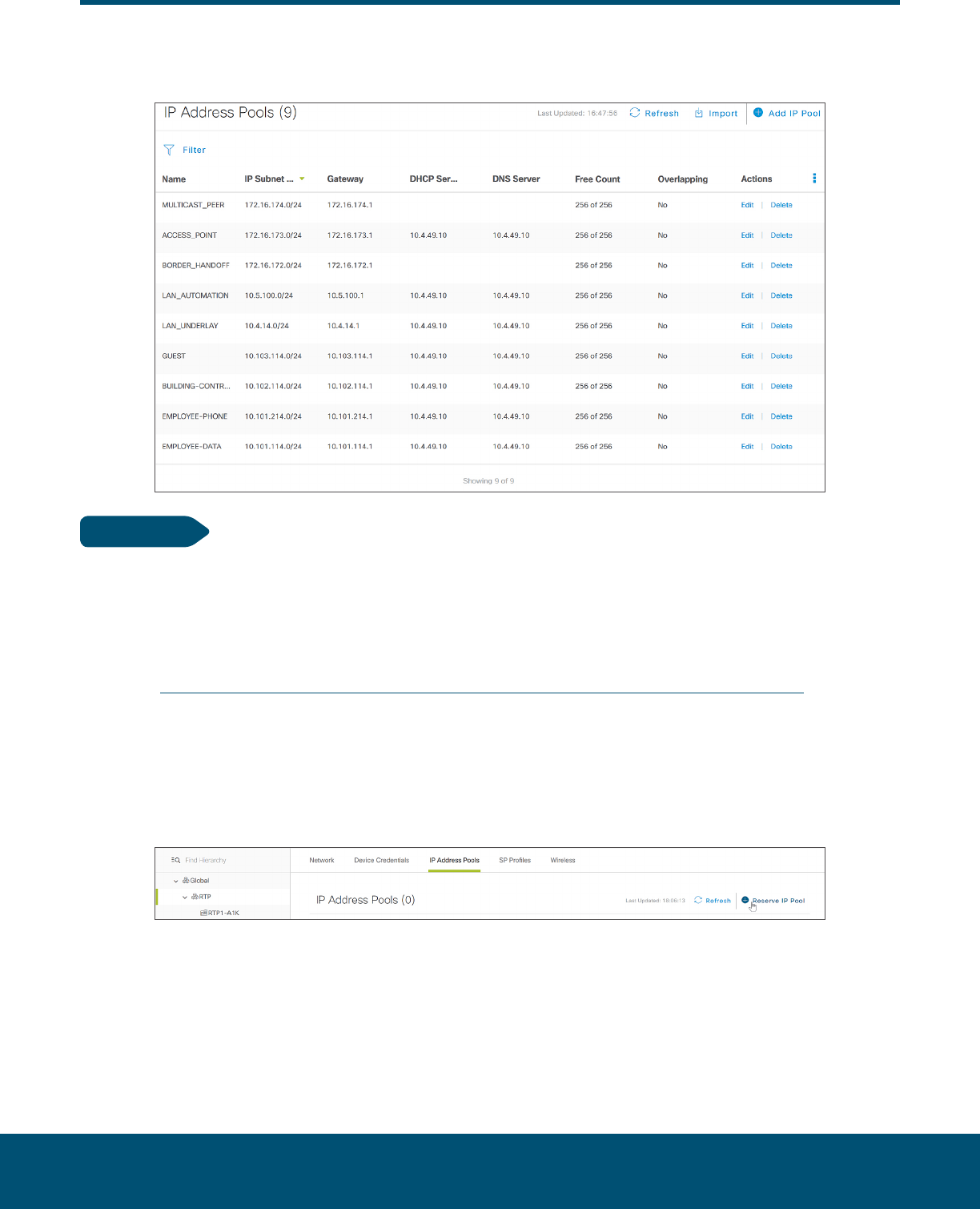Click the Find Hierarchy search icon
Viewport: 980px width, 1209px height.
pyautogui.click(x=175, y=860)
